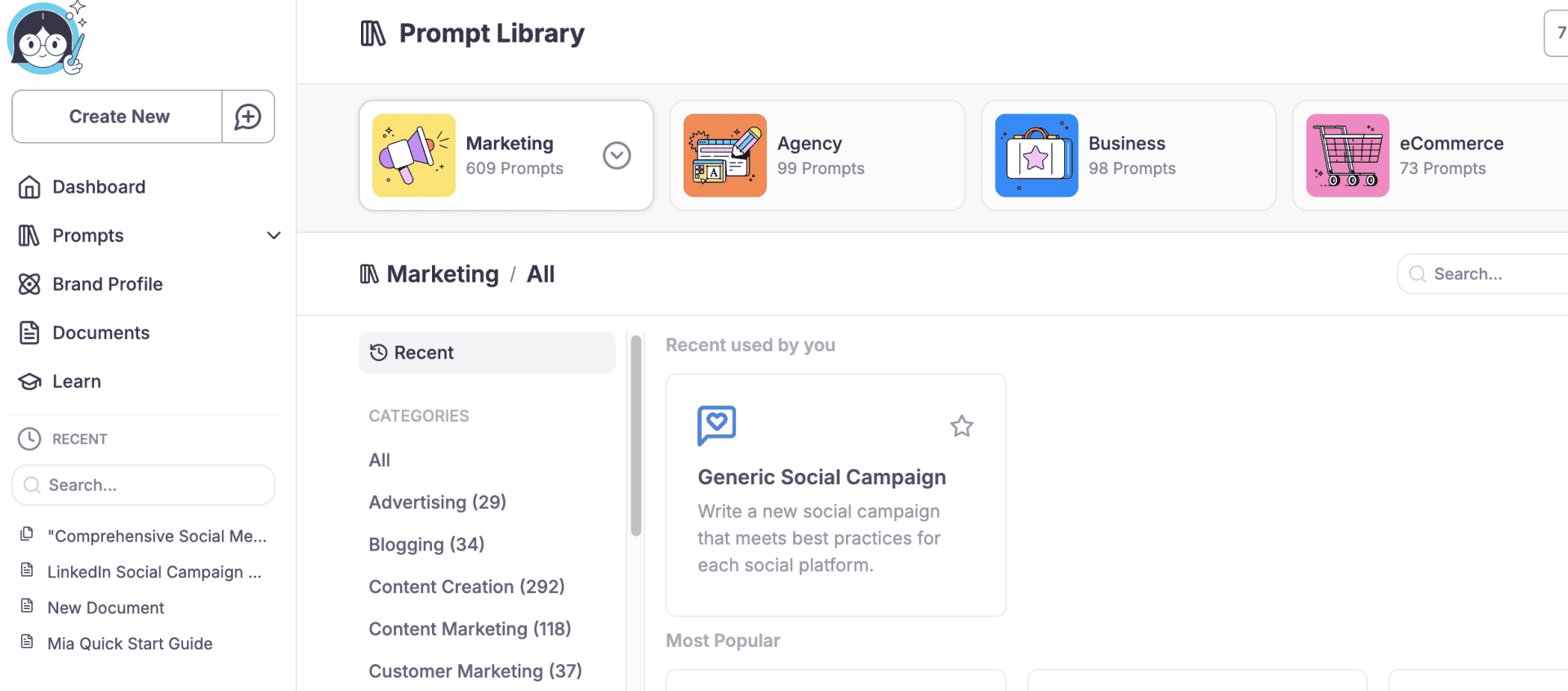Click the Prompt Library page title
Image resolution: width=1568 pixels, height=691 pixels.
(x=492, y=33)
